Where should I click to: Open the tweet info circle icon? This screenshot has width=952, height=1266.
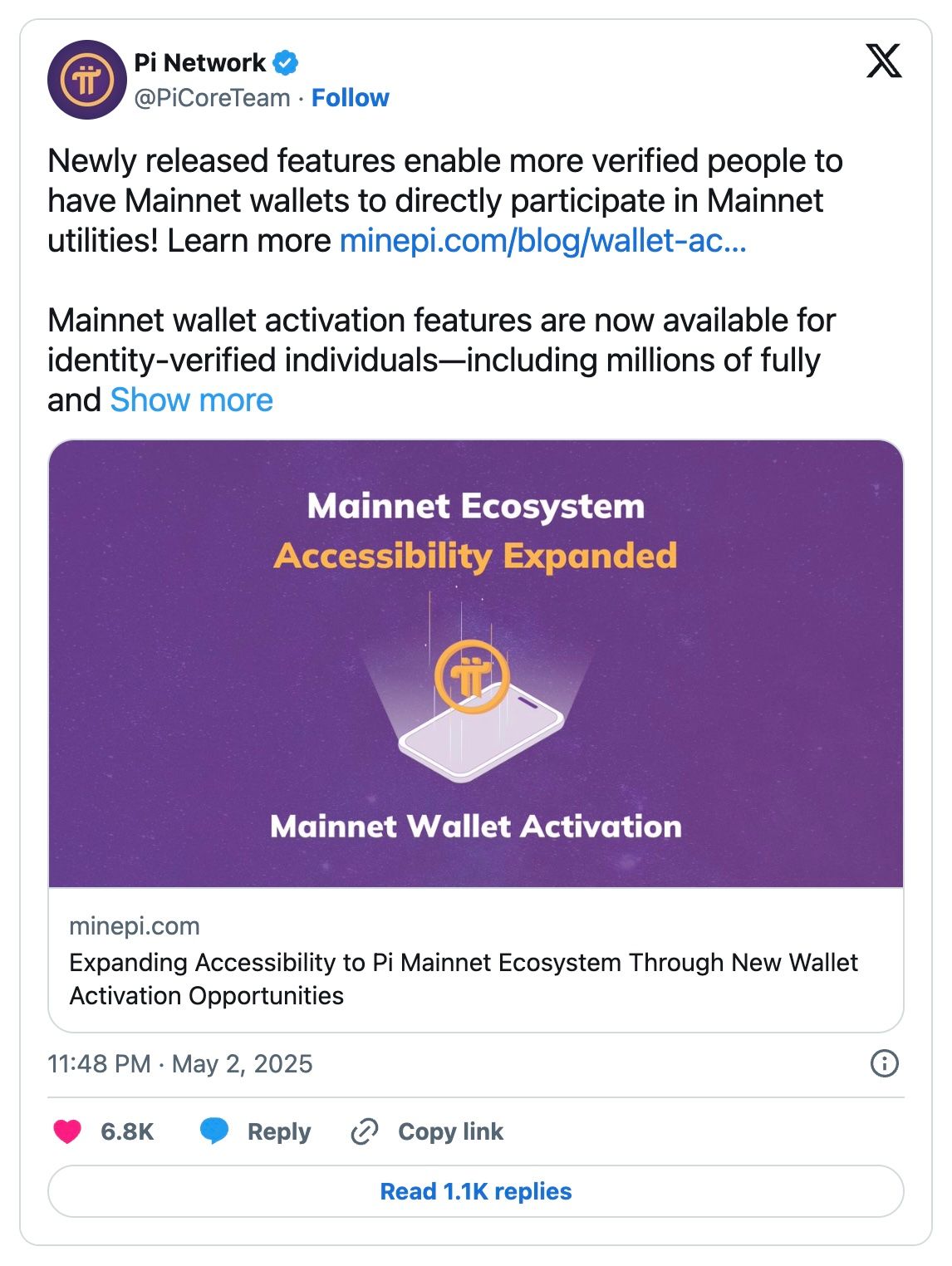(884, 1063)
